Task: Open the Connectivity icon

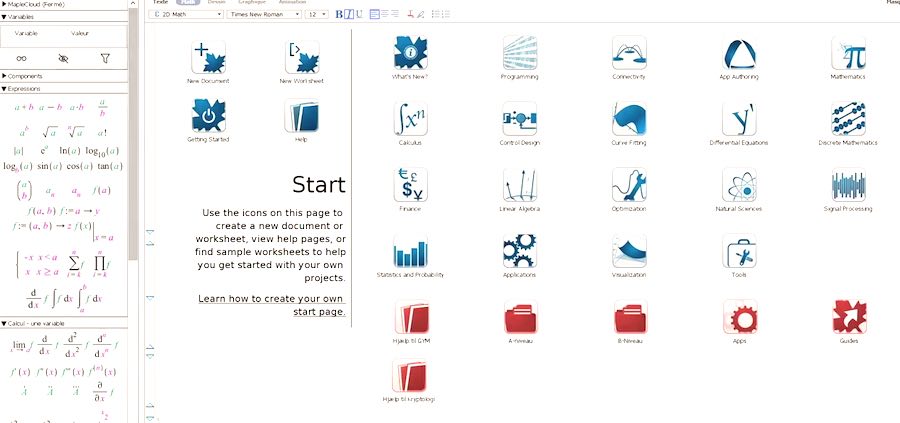Action: [x=629, y=53]
